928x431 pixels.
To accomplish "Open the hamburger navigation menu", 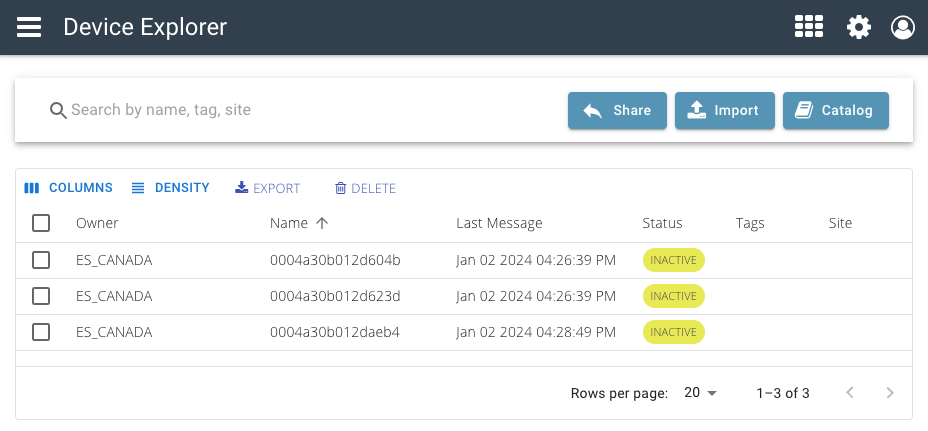I will click(x=29, y=27).
